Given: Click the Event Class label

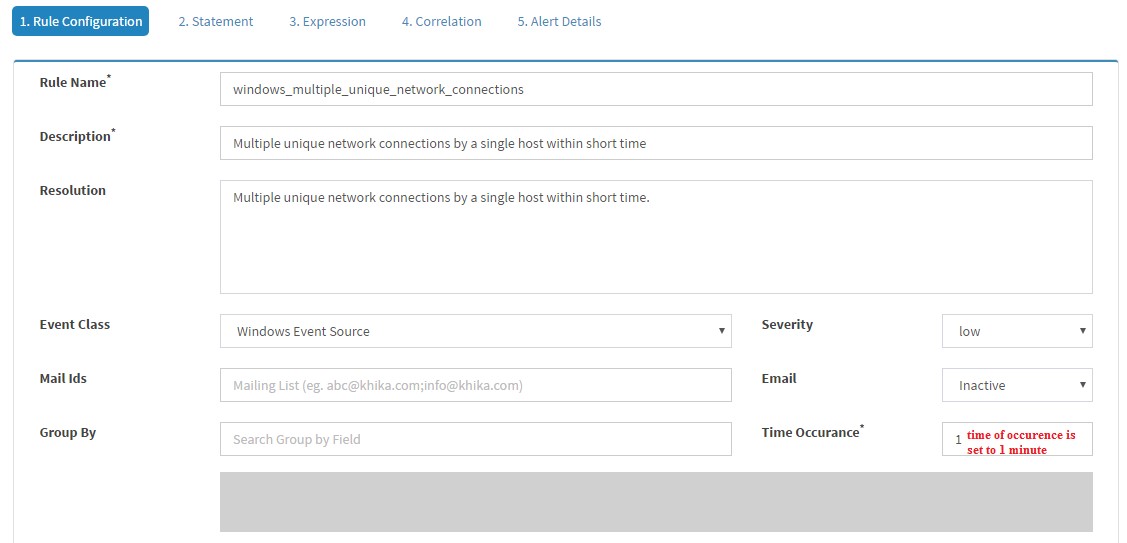Looking at the screenshot, I should point(75,324).
